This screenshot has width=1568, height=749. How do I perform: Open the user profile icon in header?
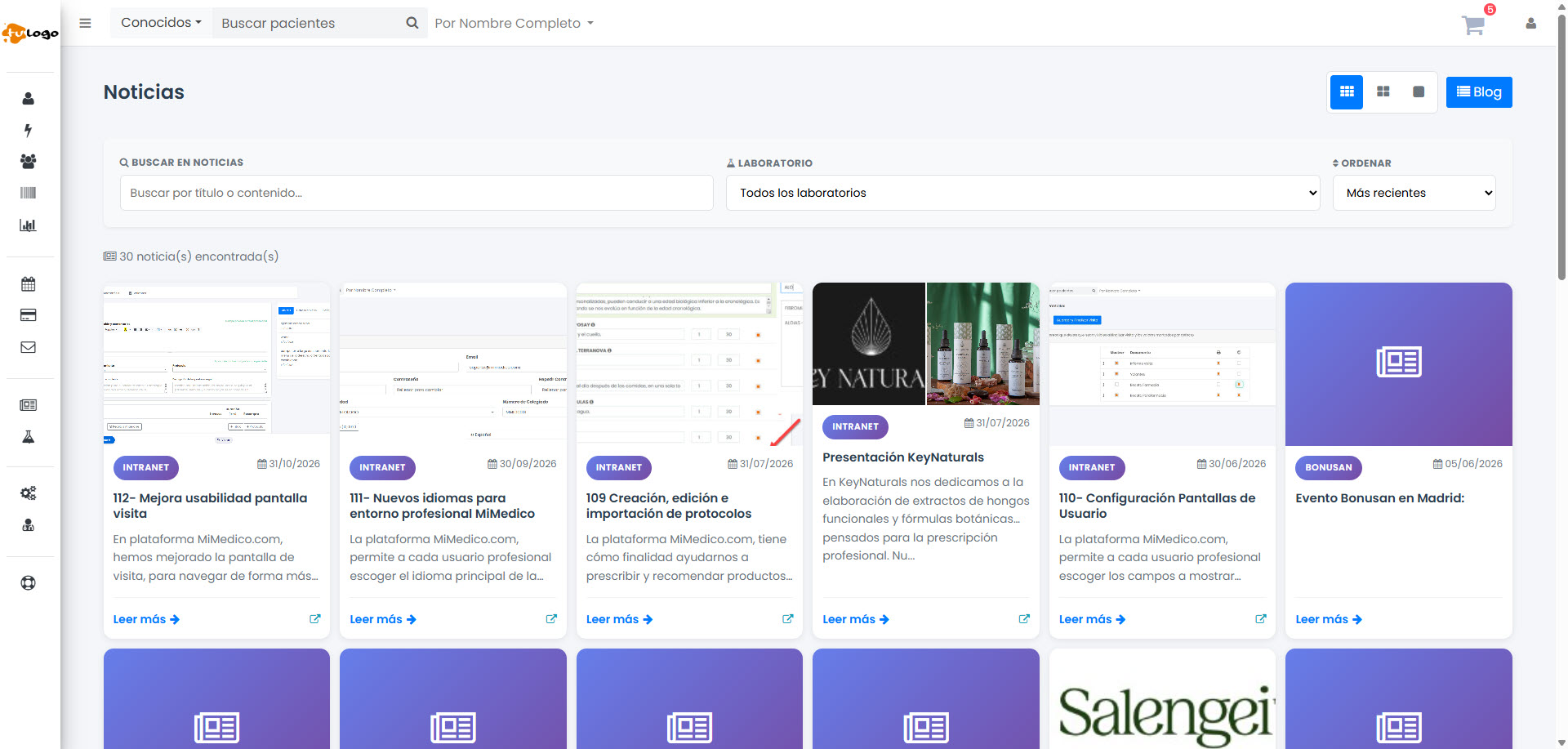pyautogui.click(x=1531, y=24)
